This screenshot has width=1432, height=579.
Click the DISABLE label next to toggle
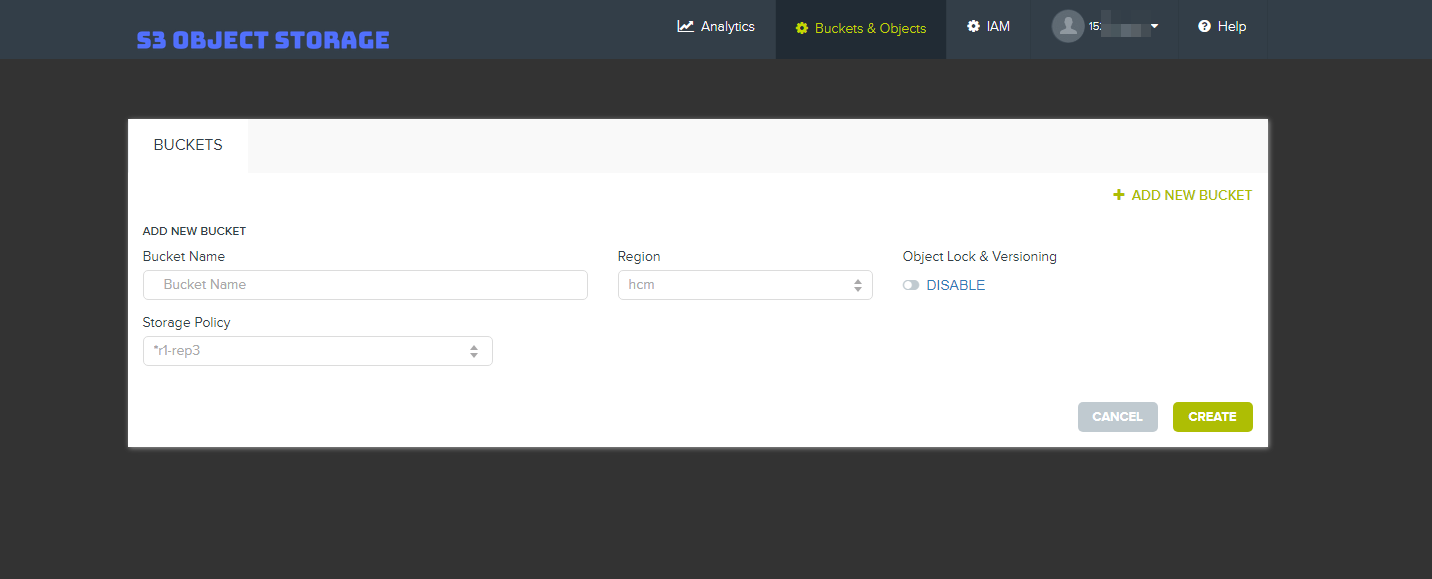pyautogui.click(x=955, y=285)
